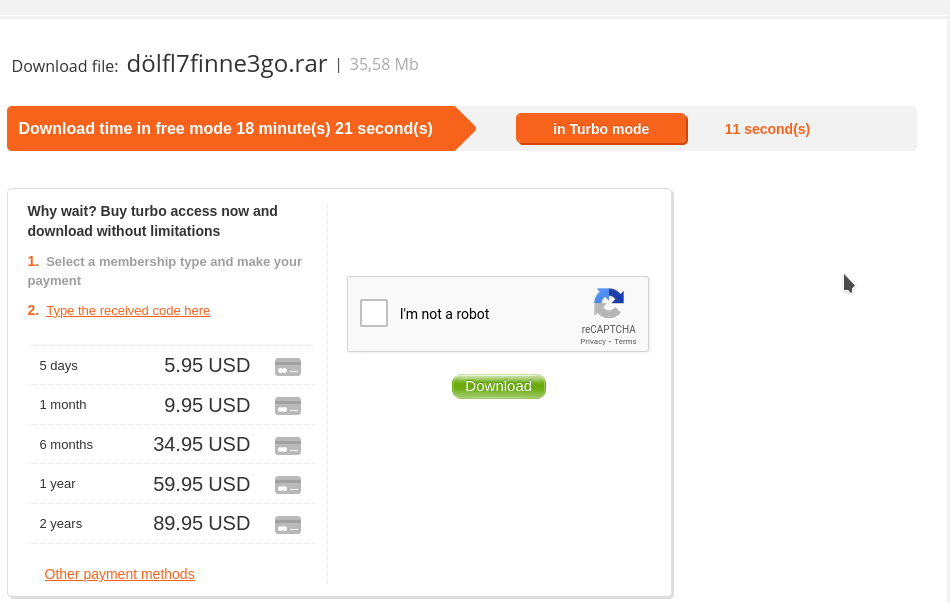Image resolution: width=950 pixels, height=603 pixels.
Task: Switch to the in Turbo mode option
Action: pos(601,129)
